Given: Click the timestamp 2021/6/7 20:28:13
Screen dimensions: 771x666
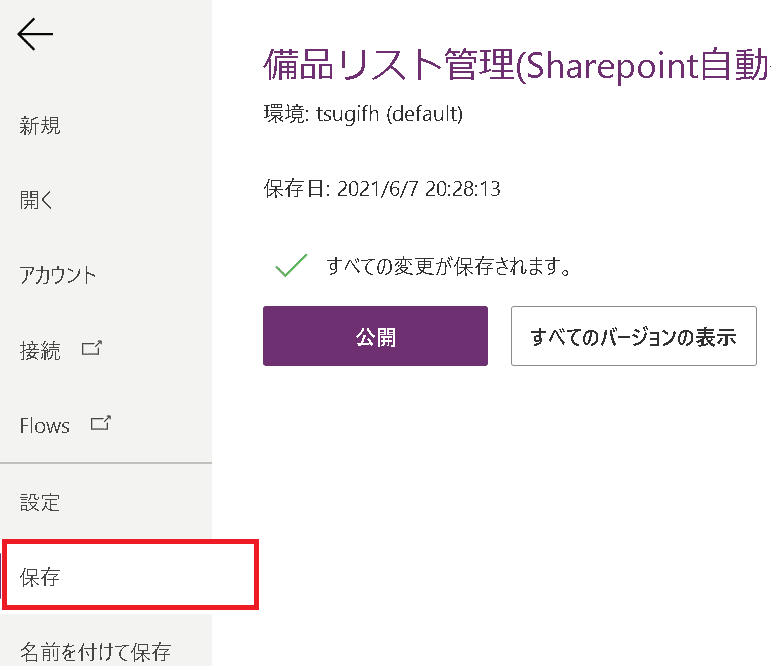Looking at the screenshot, I should coord(419,188).
